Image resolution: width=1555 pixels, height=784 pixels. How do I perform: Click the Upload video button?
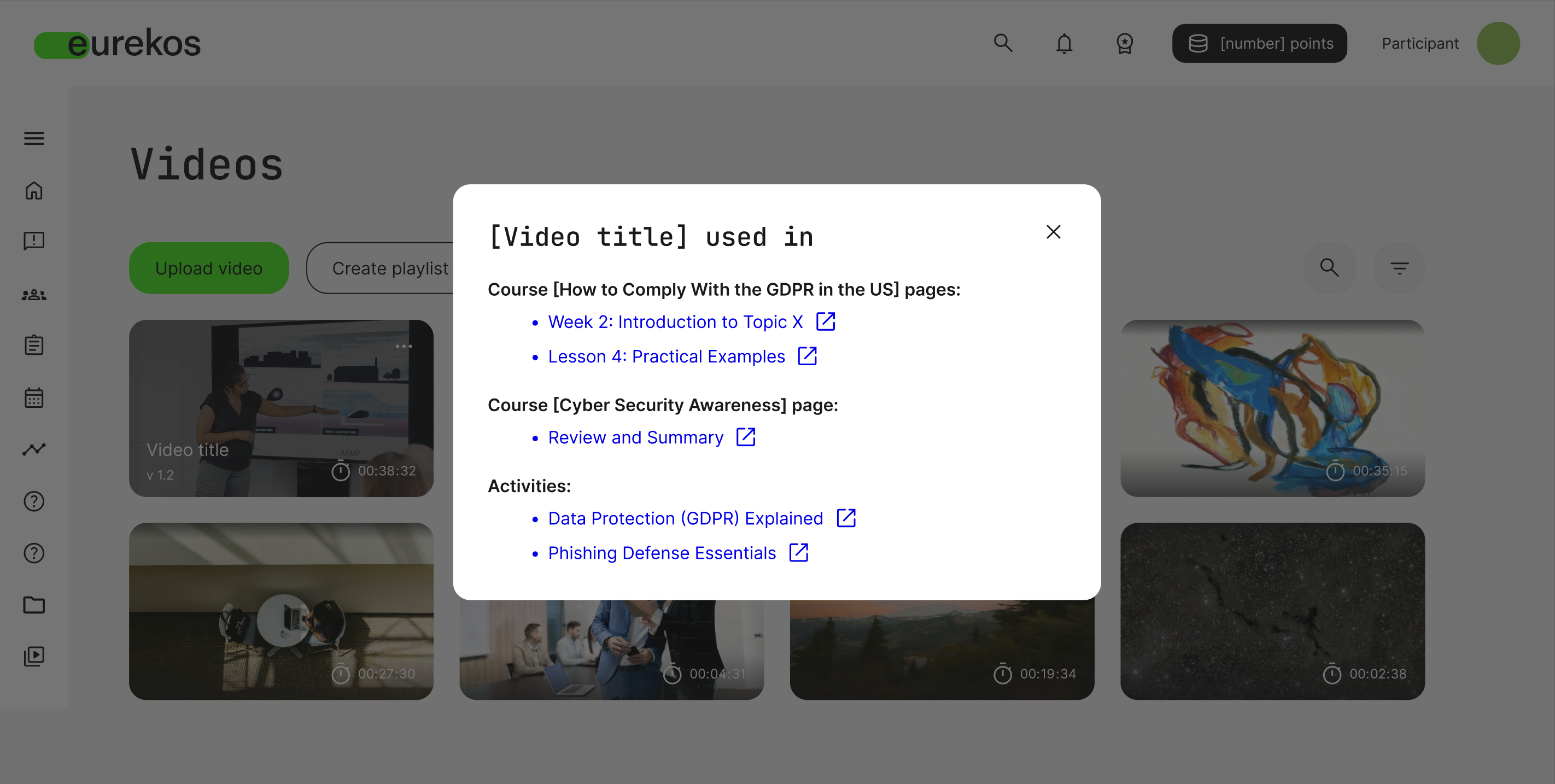click(208, 268)
